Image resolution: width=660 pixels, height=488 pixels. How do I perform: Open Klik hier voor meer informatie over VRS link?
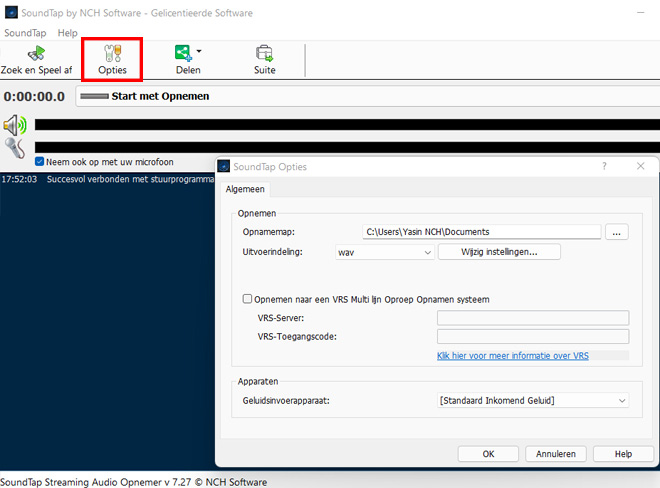(512, 356)
